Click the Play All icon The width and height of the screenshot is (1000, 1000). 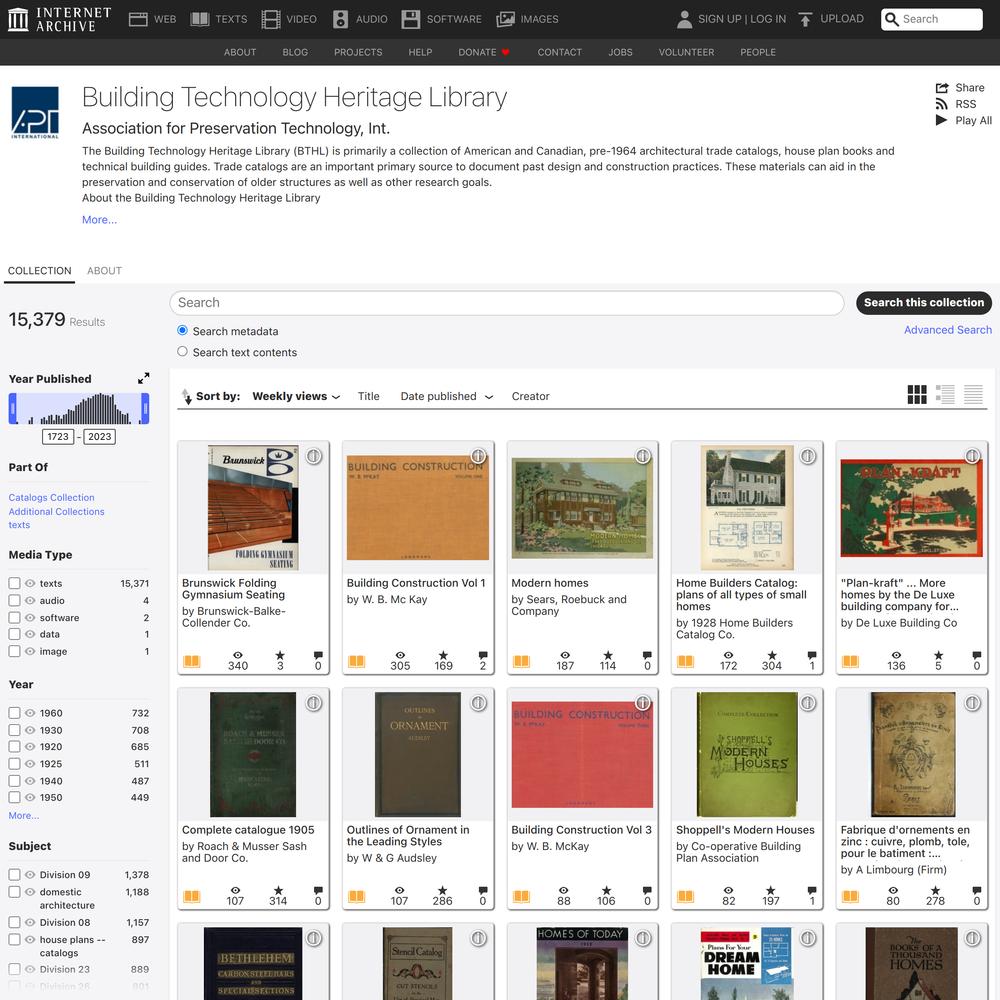(x=941, y=120)
